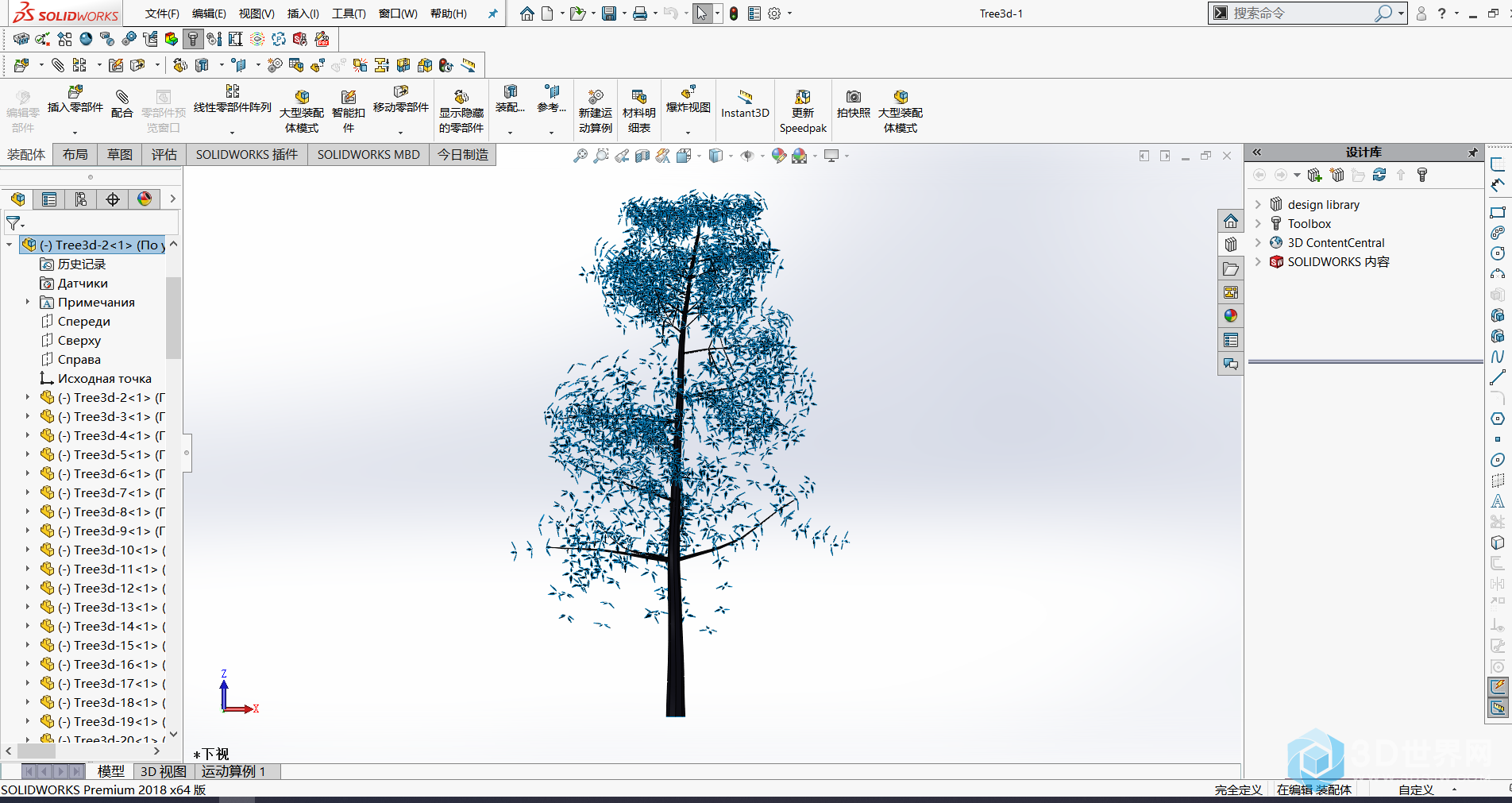The width and height of the screenshot is (1512, 803).
Task: Click 自定义 in the status bar
Action: (1416, 789)
